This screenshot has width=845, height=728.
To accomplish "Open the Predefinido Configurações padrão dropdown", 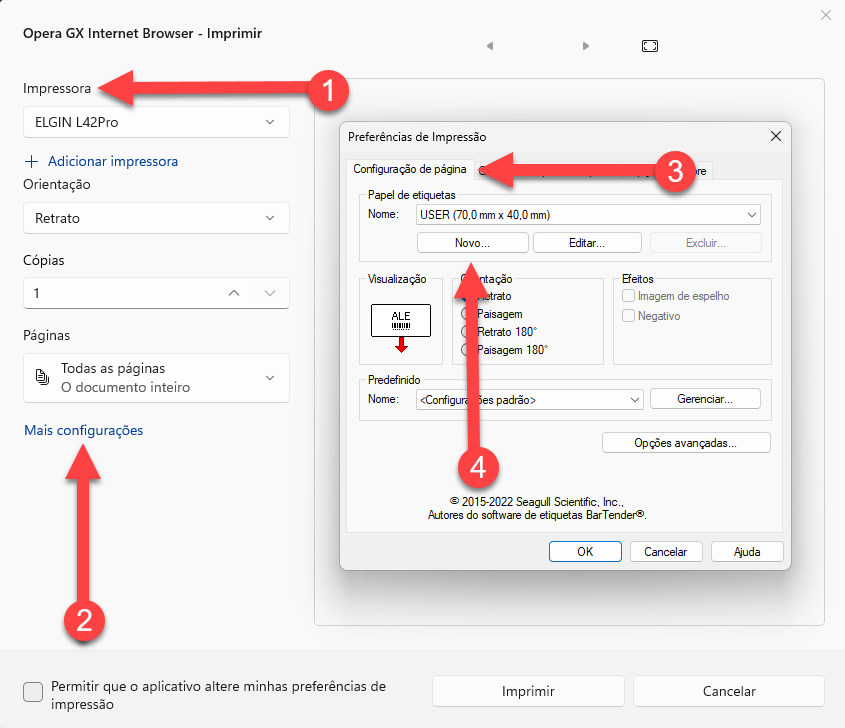I will (x=530, y=400).
